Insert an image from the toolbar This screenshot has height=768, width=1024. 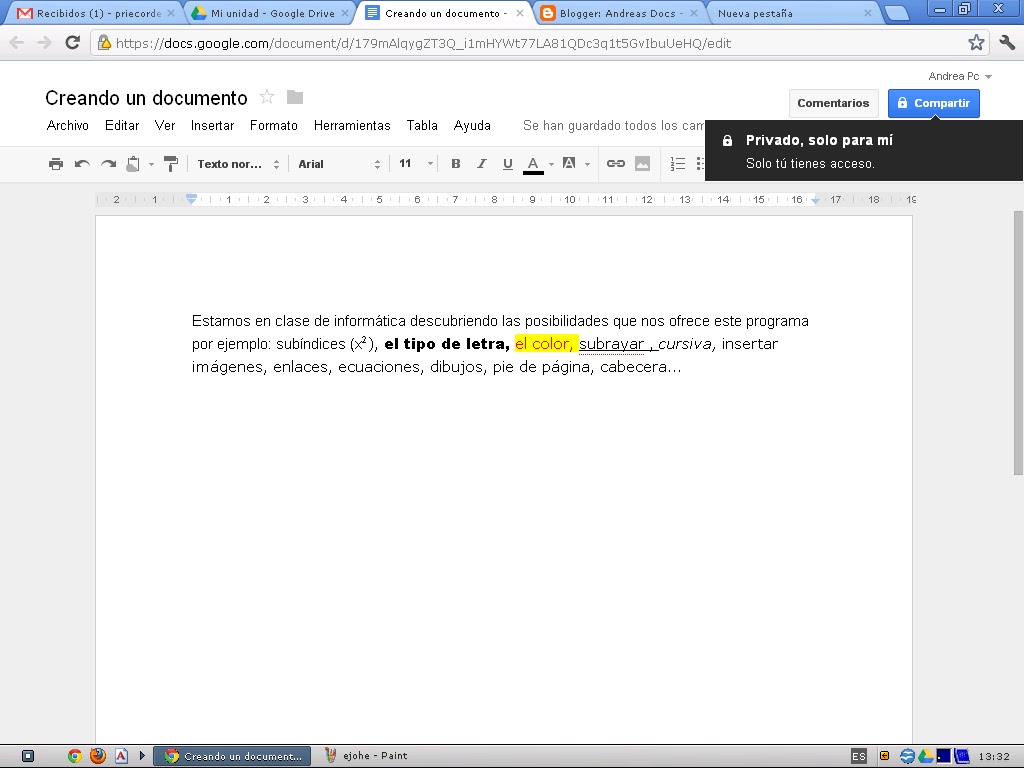pos(642,163)
